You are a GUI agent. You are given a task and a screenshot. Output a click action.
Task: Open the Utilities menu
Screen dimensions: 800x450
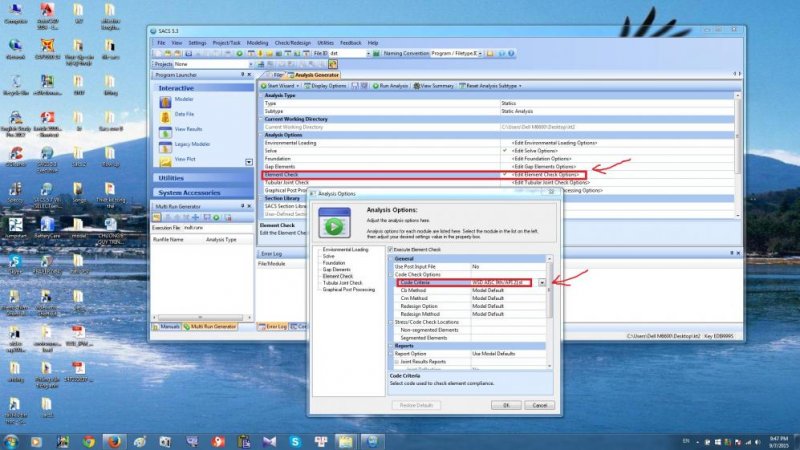pos(326,43)
